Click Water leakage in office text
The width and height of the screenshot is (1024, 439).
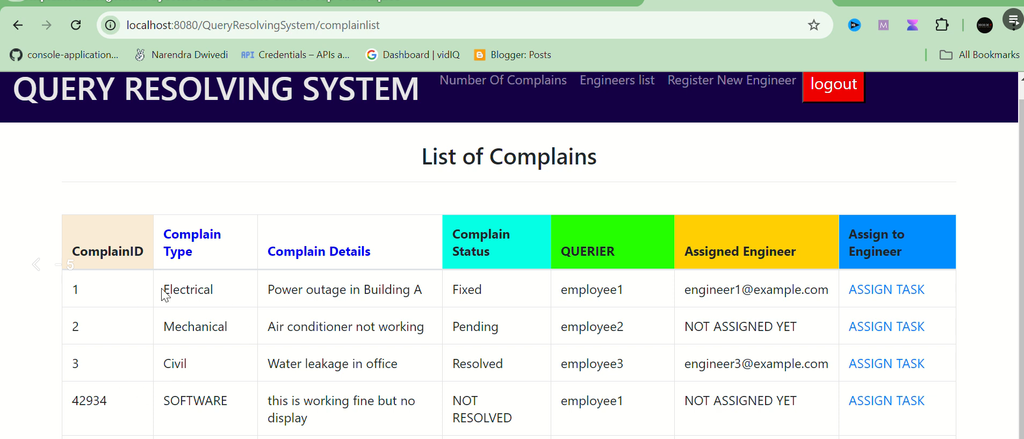tap(332, 363)
